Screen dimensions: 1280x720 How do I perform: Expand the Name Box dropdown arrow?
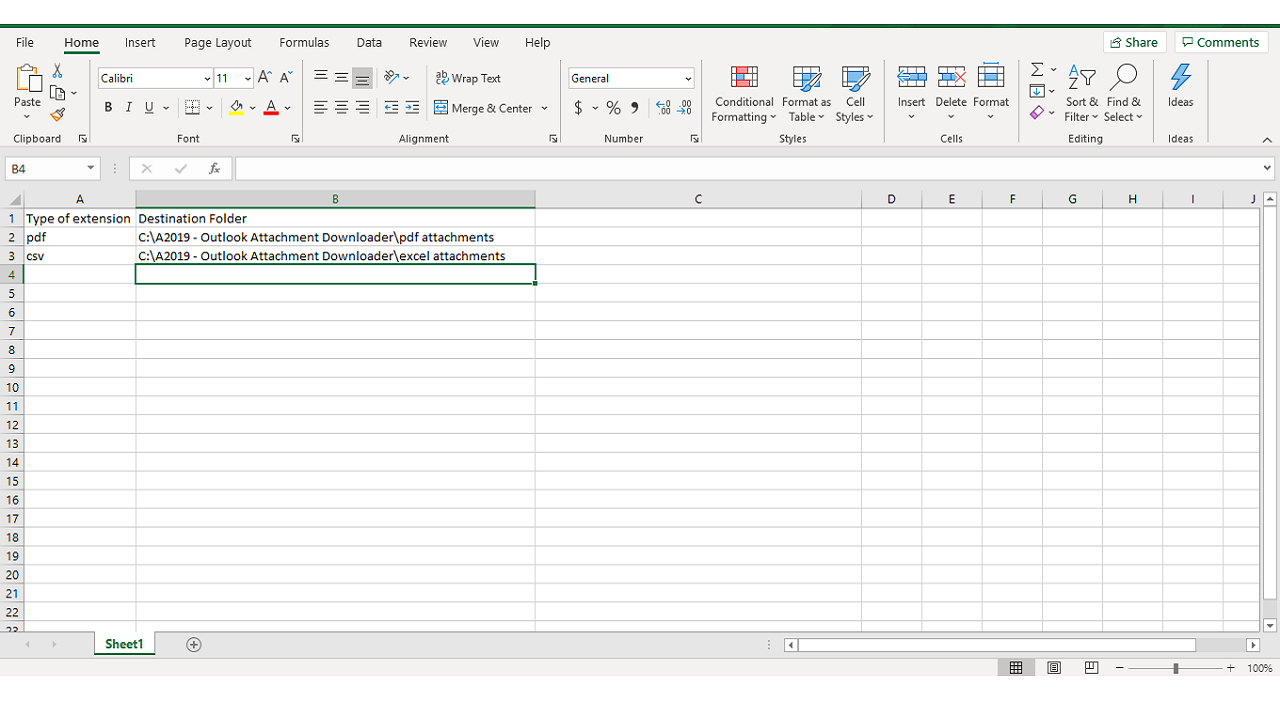(x=90, y=169)
